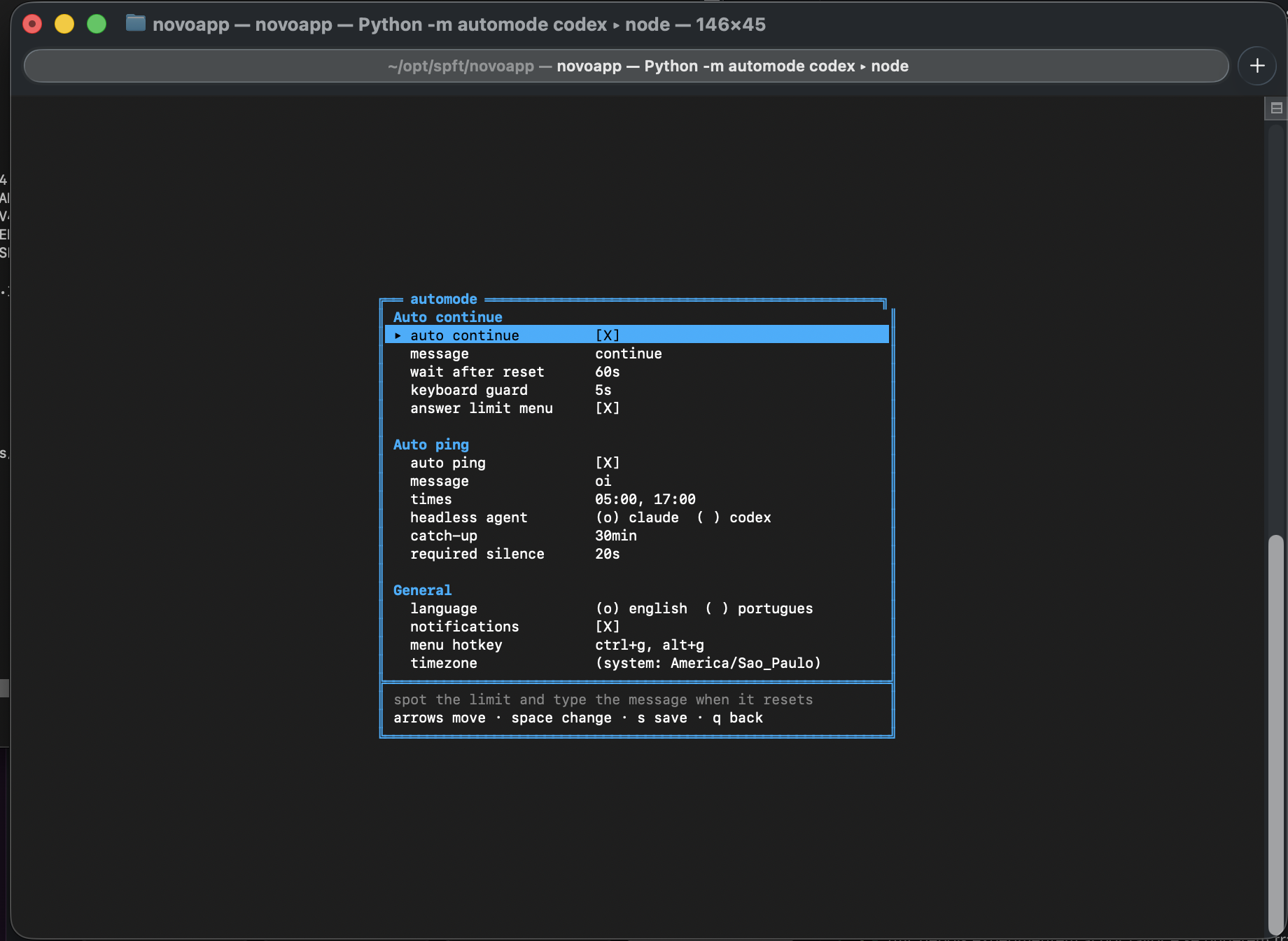Click the window title text in title bar
This screenshot has height=941, width=1288.
[459, 25]
